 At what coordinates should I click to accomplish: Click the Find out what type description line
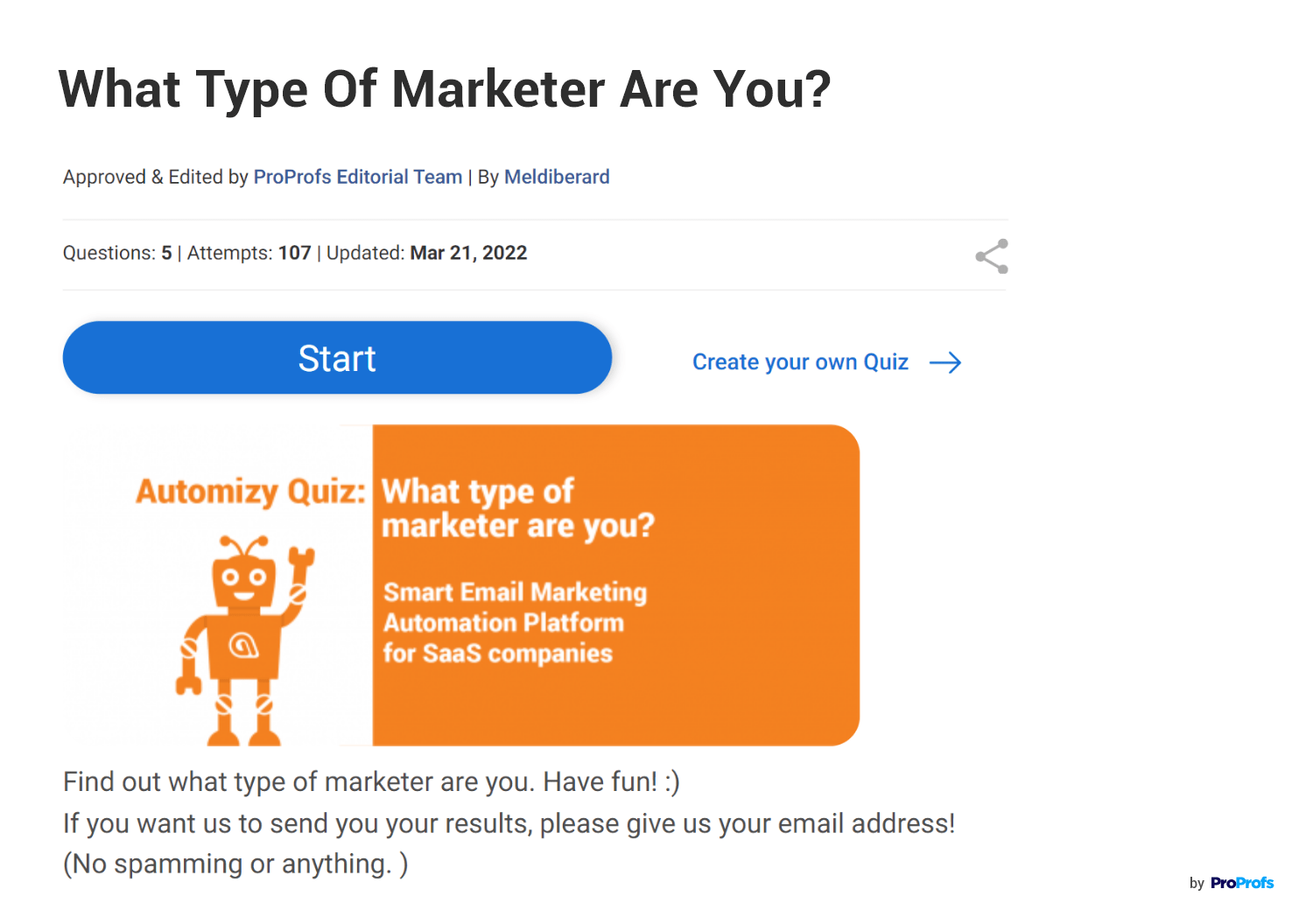pos(371,781)
